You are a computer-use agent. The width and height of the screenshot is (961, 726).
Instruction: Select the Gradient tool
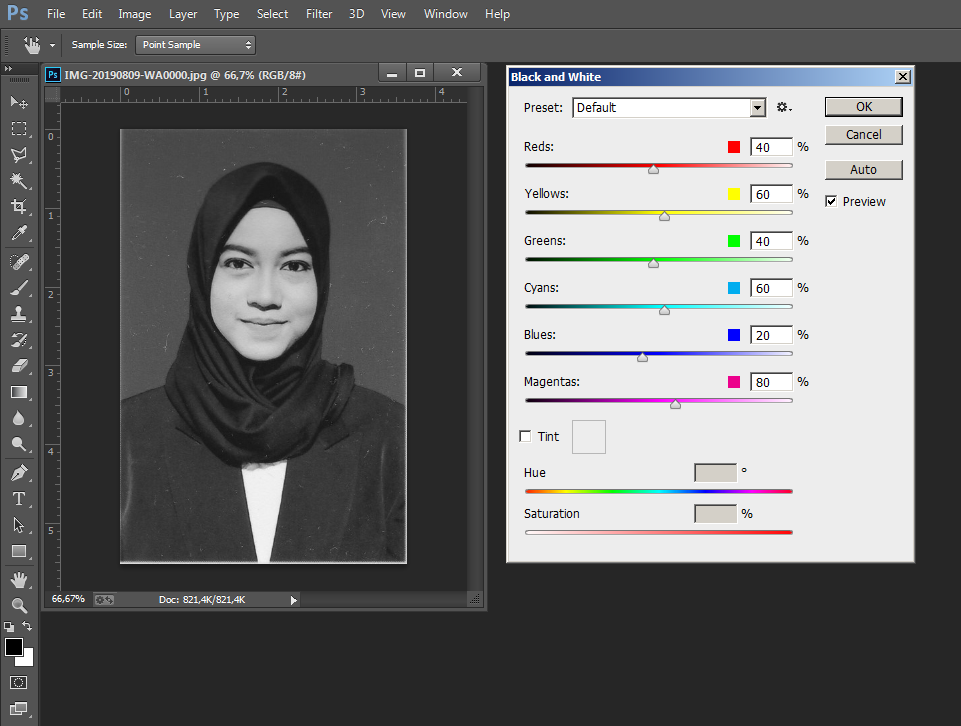point(19,392)
